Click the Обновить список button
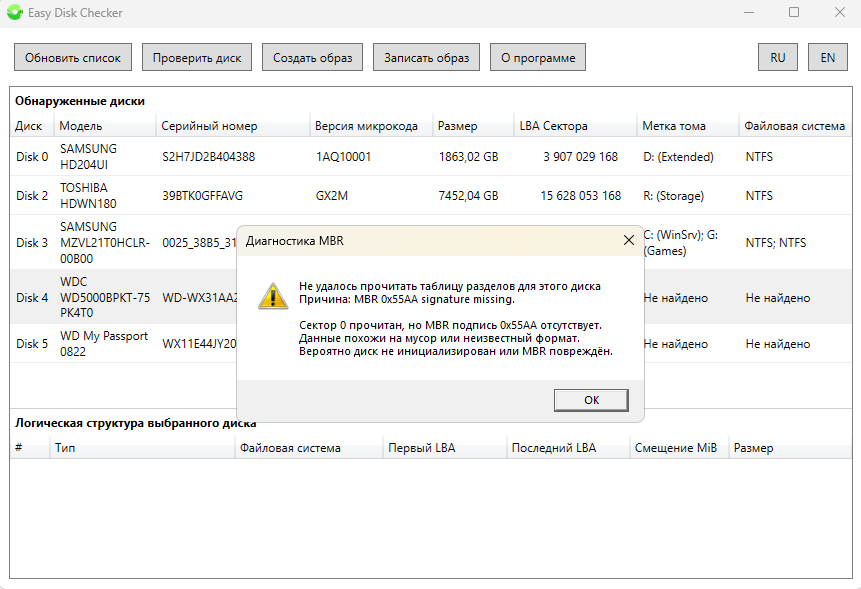Image resolution: width=861 pixels, height=589 pixels. 73,58
